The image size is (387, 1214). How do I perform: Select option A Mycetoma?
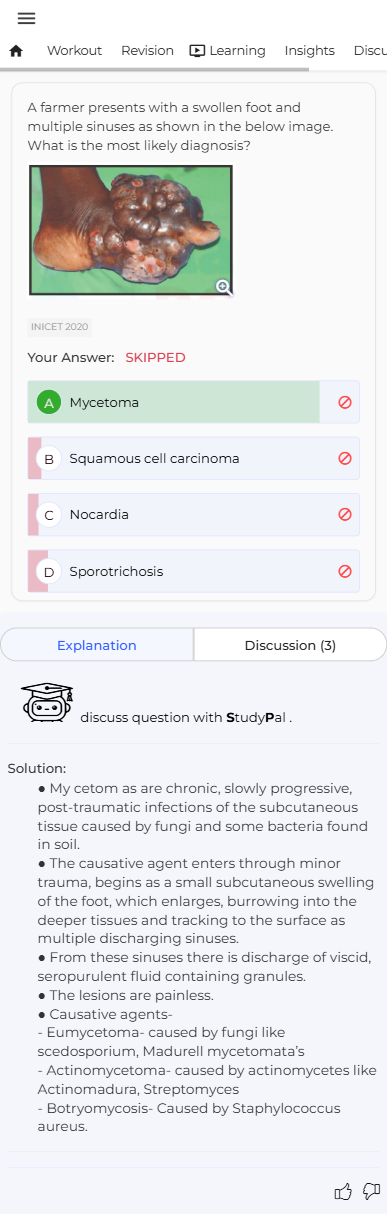(x=174, y=402)
